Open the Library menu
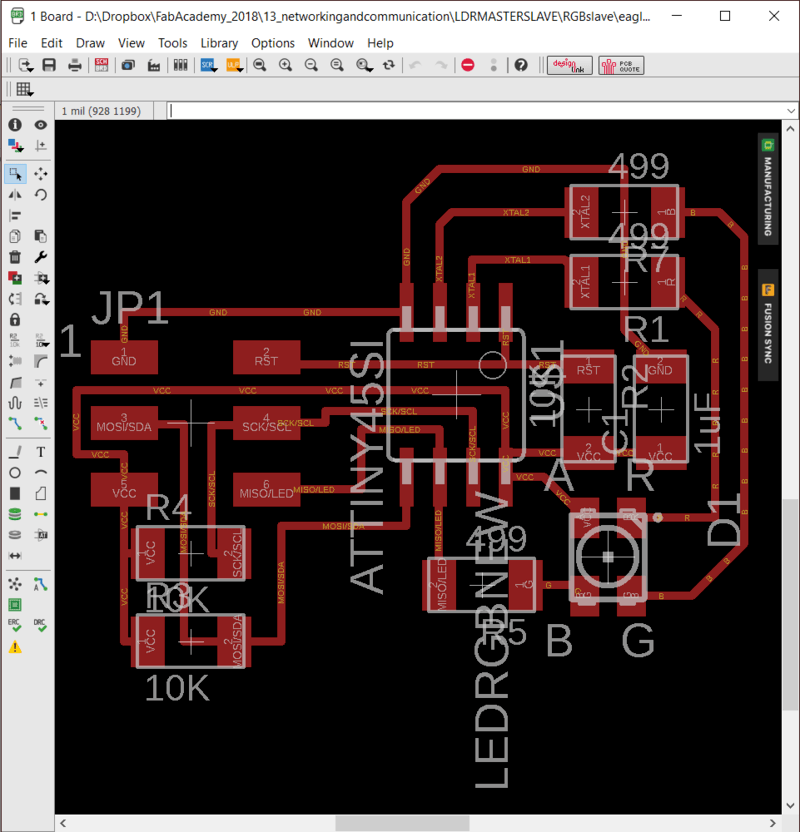Screen dimensions: 800x832 tap(219, 43)
